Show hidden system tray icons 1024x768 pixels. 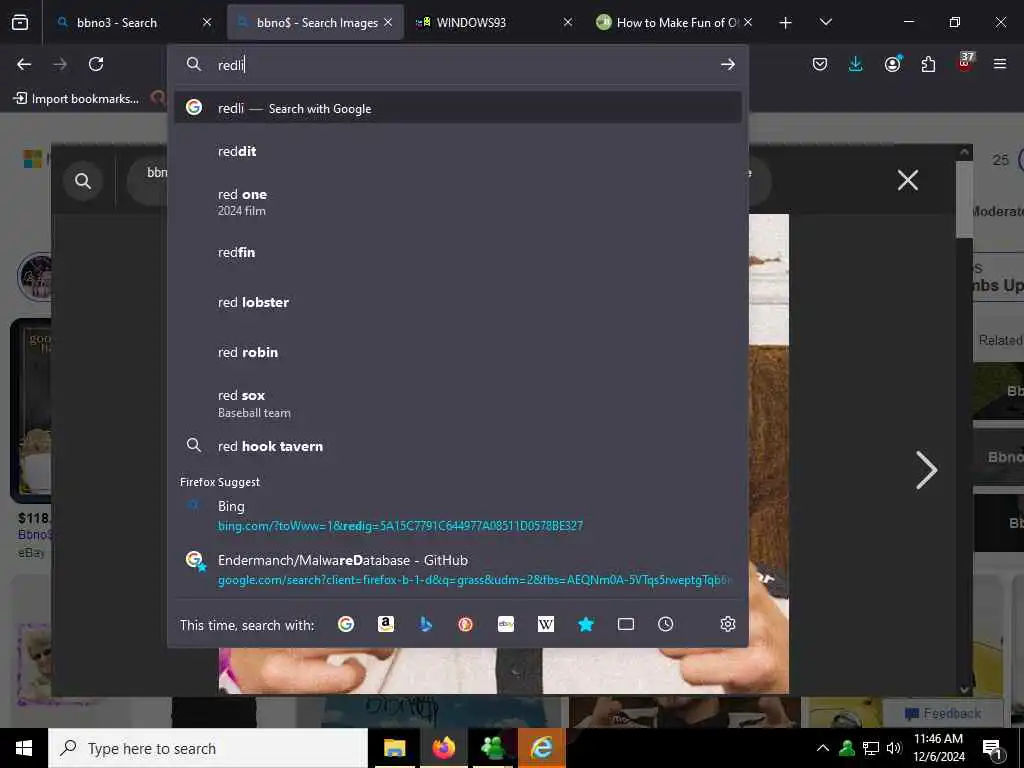coord(823,748)
